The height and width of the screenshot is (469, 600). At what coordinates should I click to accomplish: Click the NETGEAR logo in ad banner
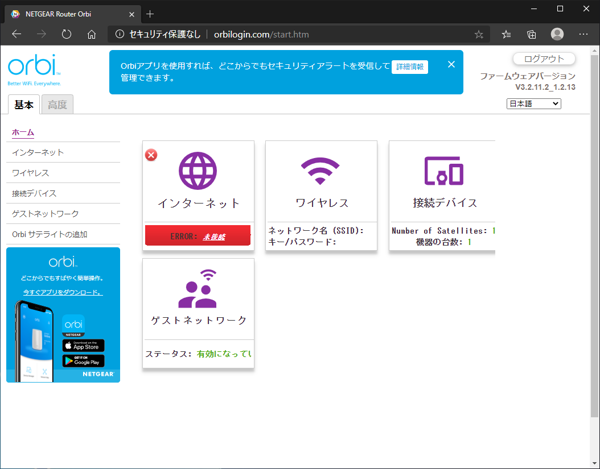98,374
